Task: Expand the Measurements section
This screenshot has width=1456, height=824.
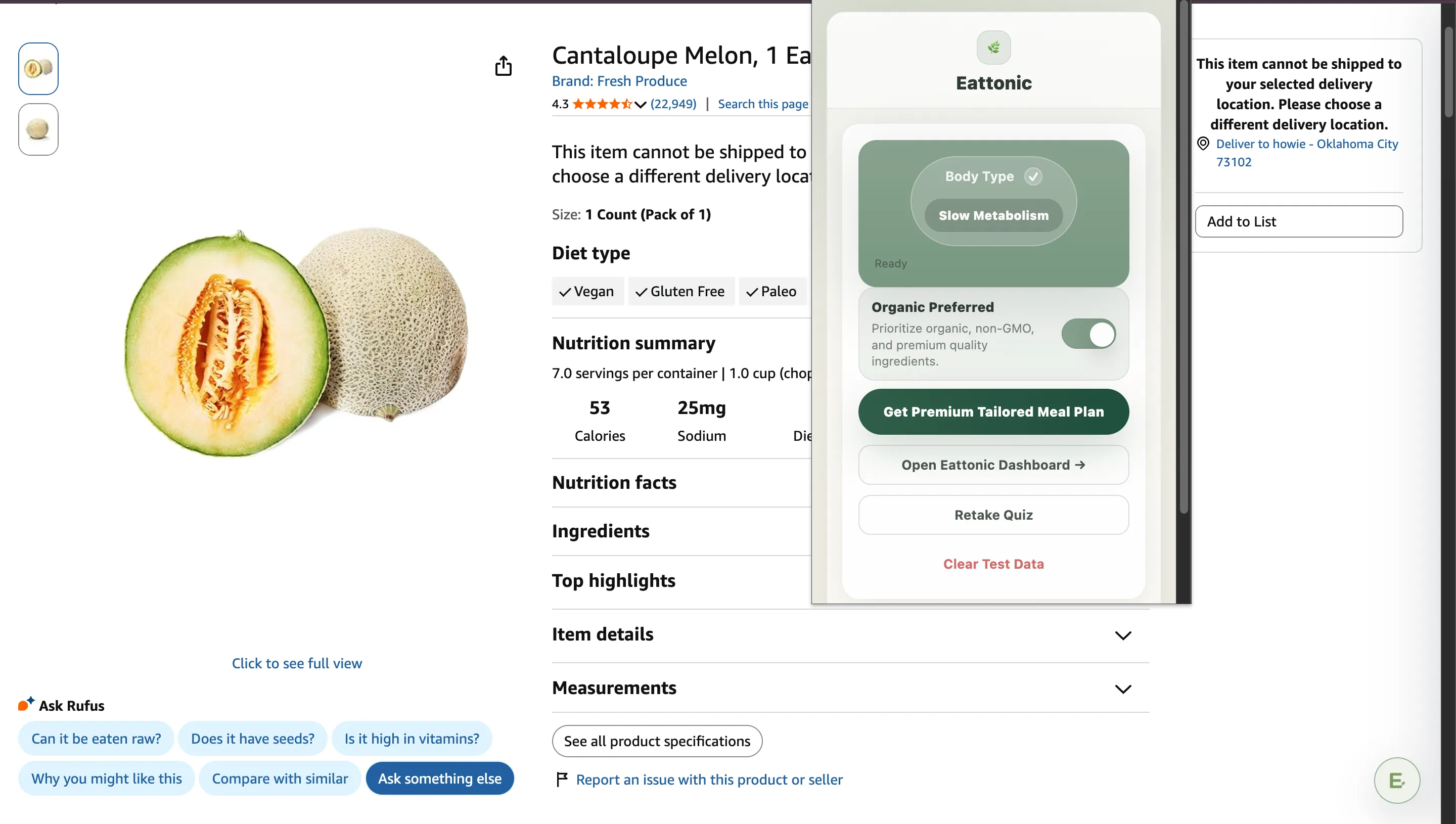Action: coord(1123,689)
